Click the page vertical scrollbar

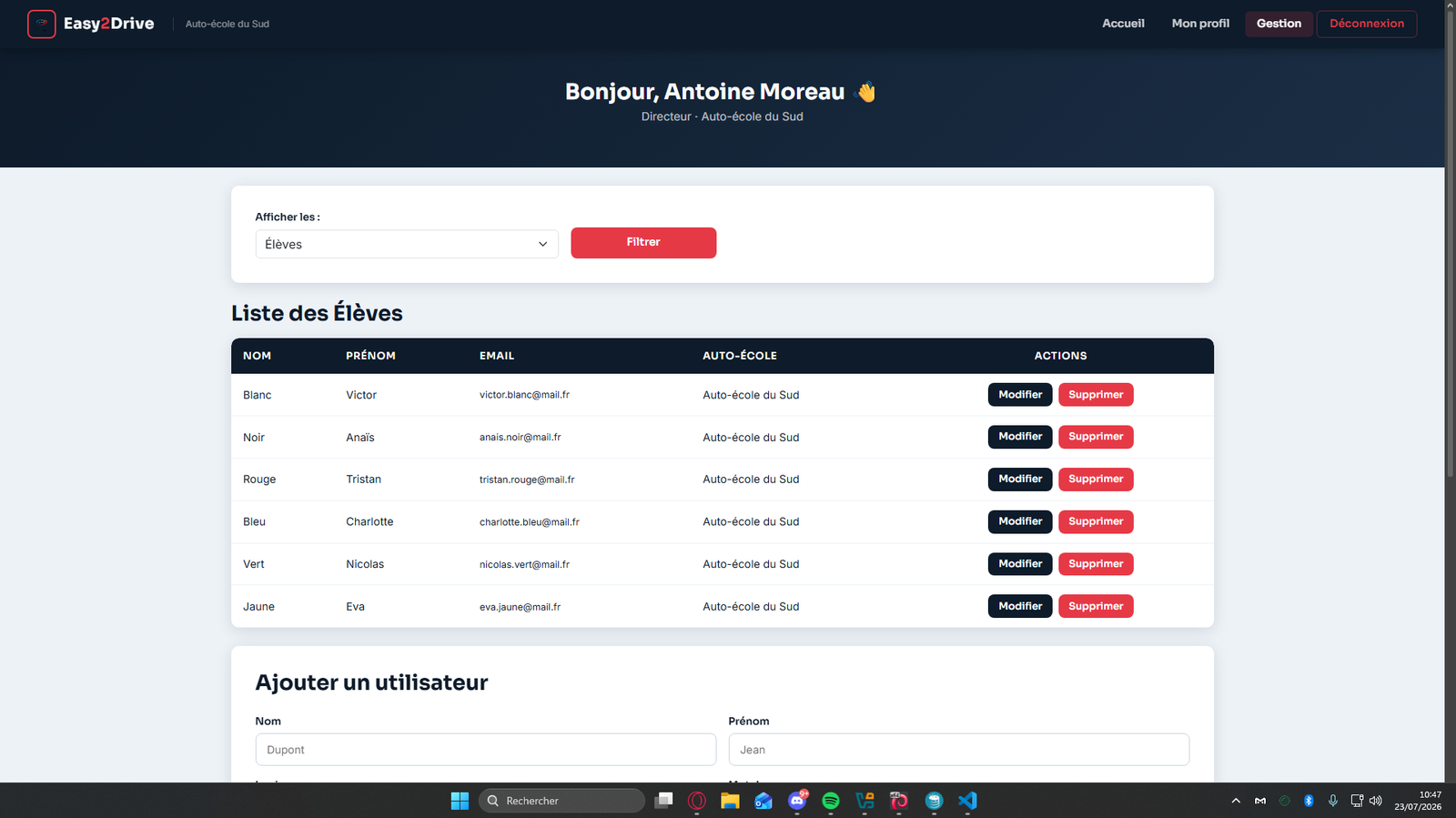point(1450,391)
